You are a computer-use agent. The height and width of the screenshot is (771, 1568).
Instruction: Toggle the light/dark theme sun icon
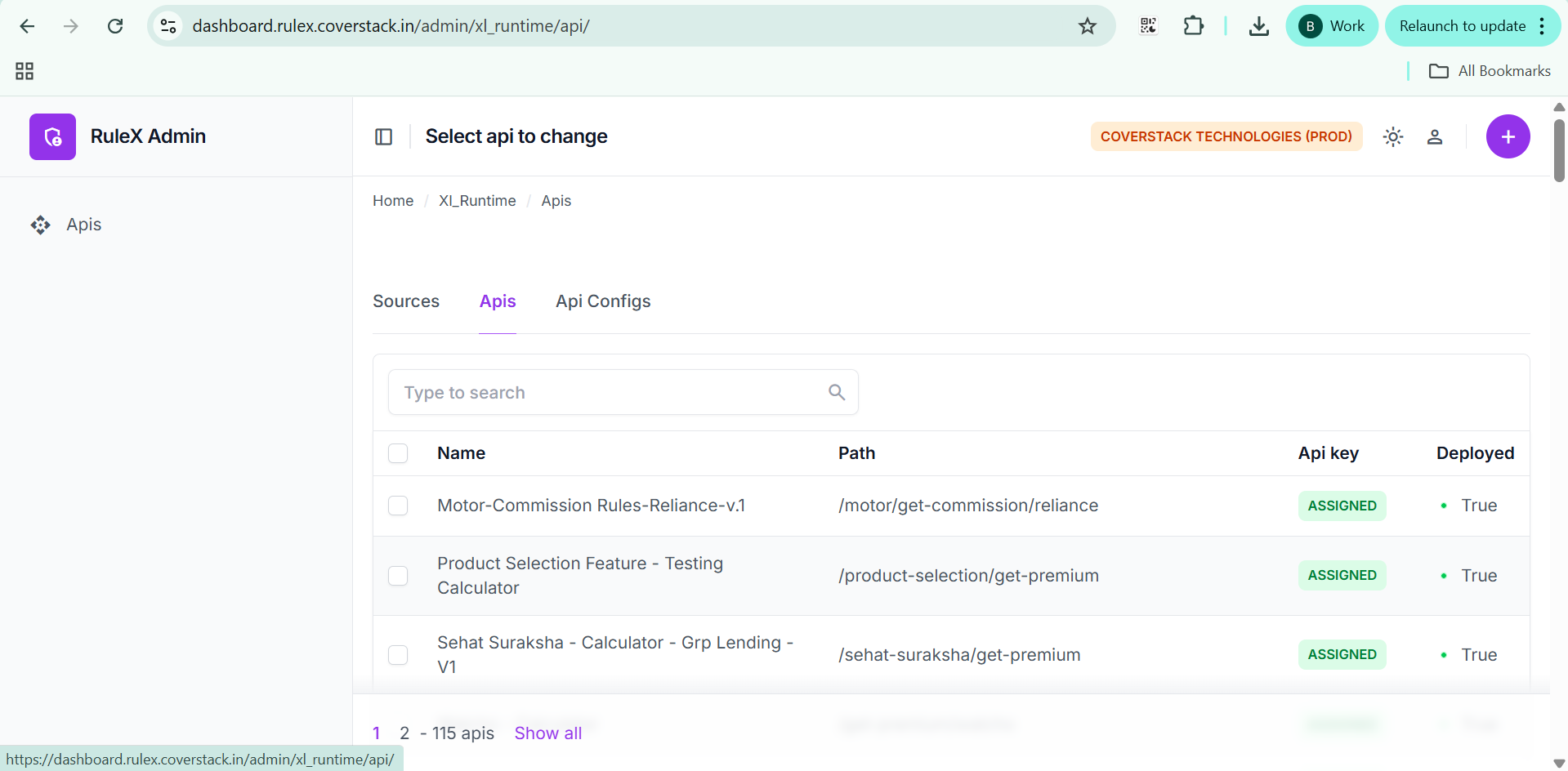click(1392, 136)
